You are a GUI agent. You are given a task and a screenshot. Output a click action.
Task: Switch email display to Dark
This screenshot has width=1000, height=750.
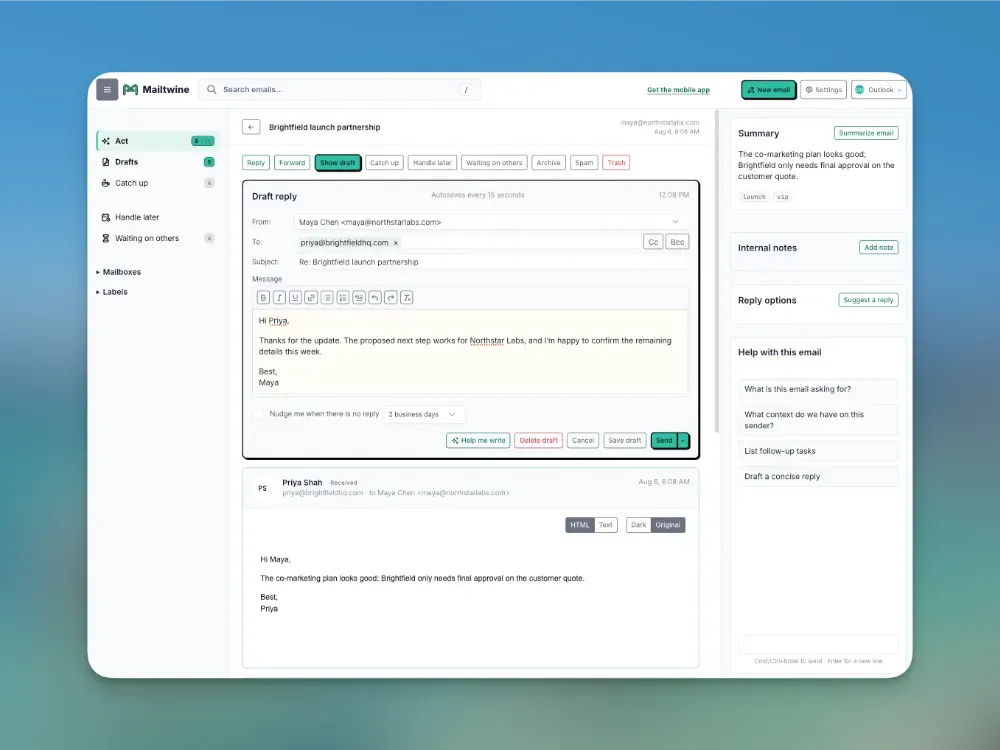tap(638, 525)
